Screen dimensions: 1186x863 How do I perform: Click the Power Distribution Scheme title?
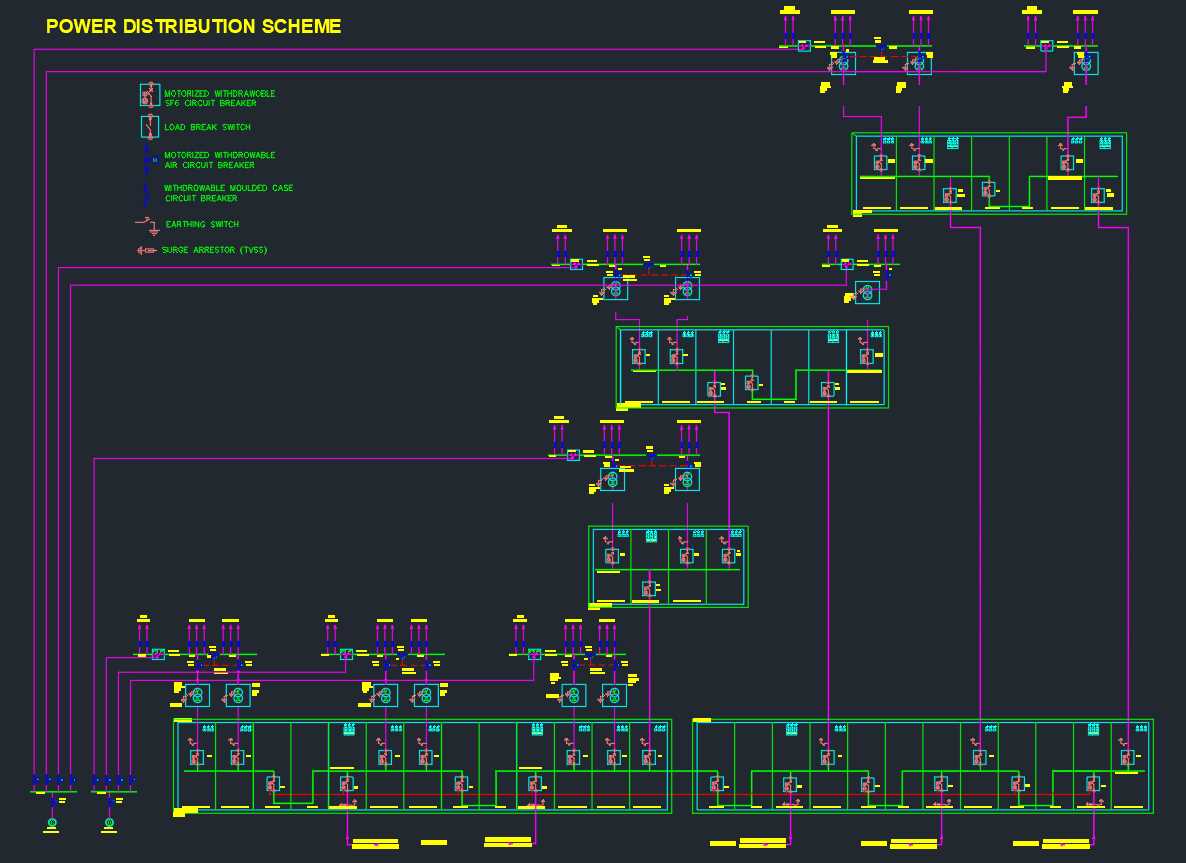194,26
